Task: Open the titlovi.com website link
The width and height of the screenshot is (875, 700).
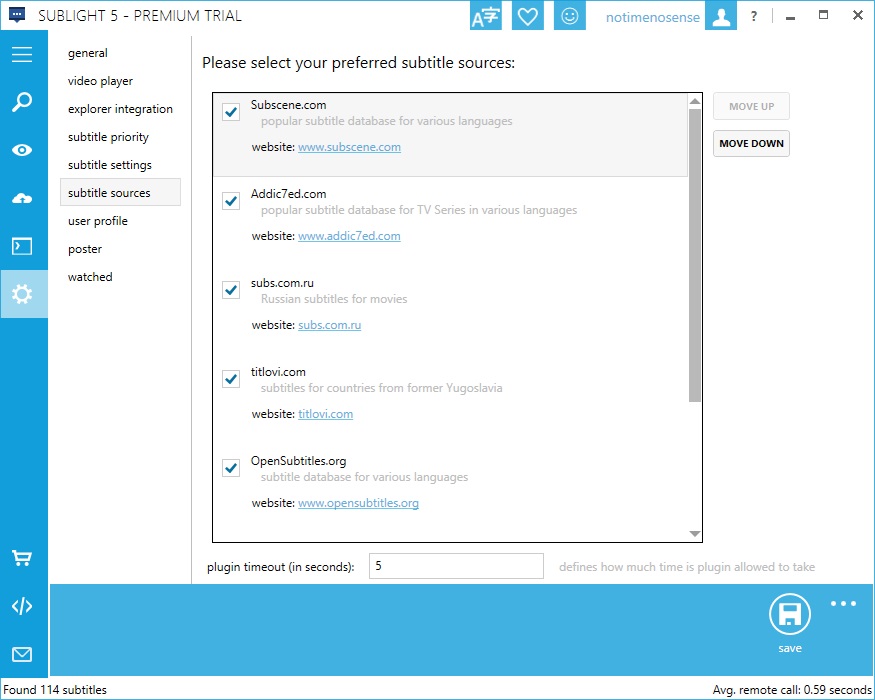Action: coord(325,414)
